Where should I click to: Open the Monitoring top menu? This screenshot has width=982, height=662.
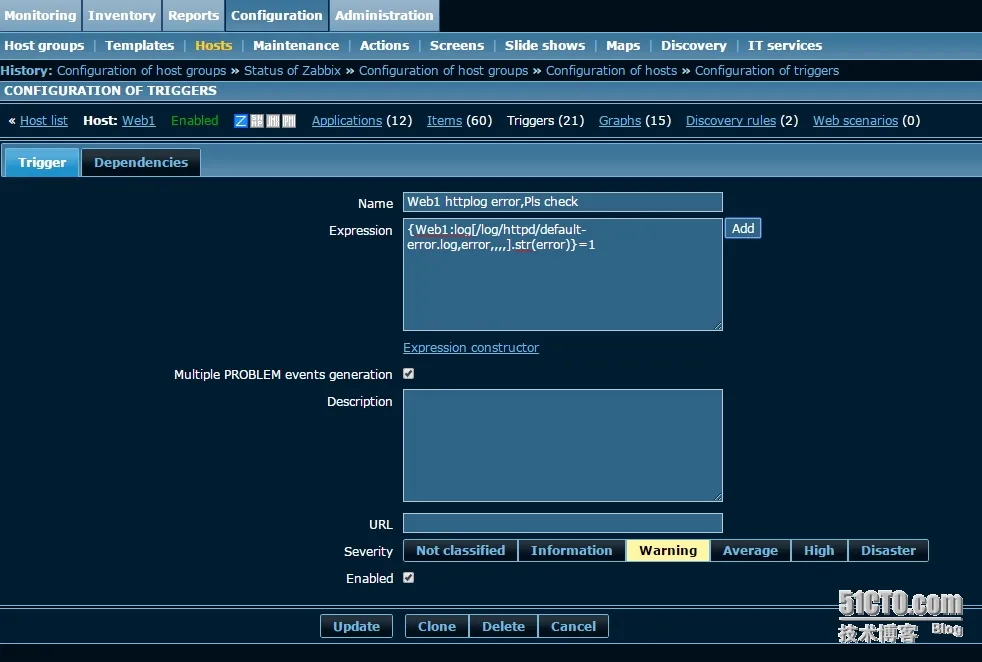click(x=41, y=16)
